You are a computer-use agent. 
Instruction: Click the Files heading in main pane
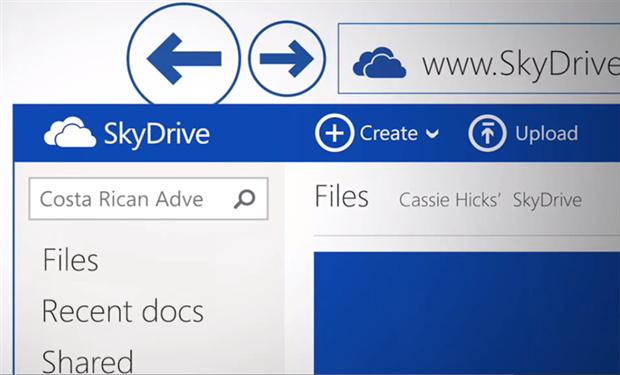(342, 196)
